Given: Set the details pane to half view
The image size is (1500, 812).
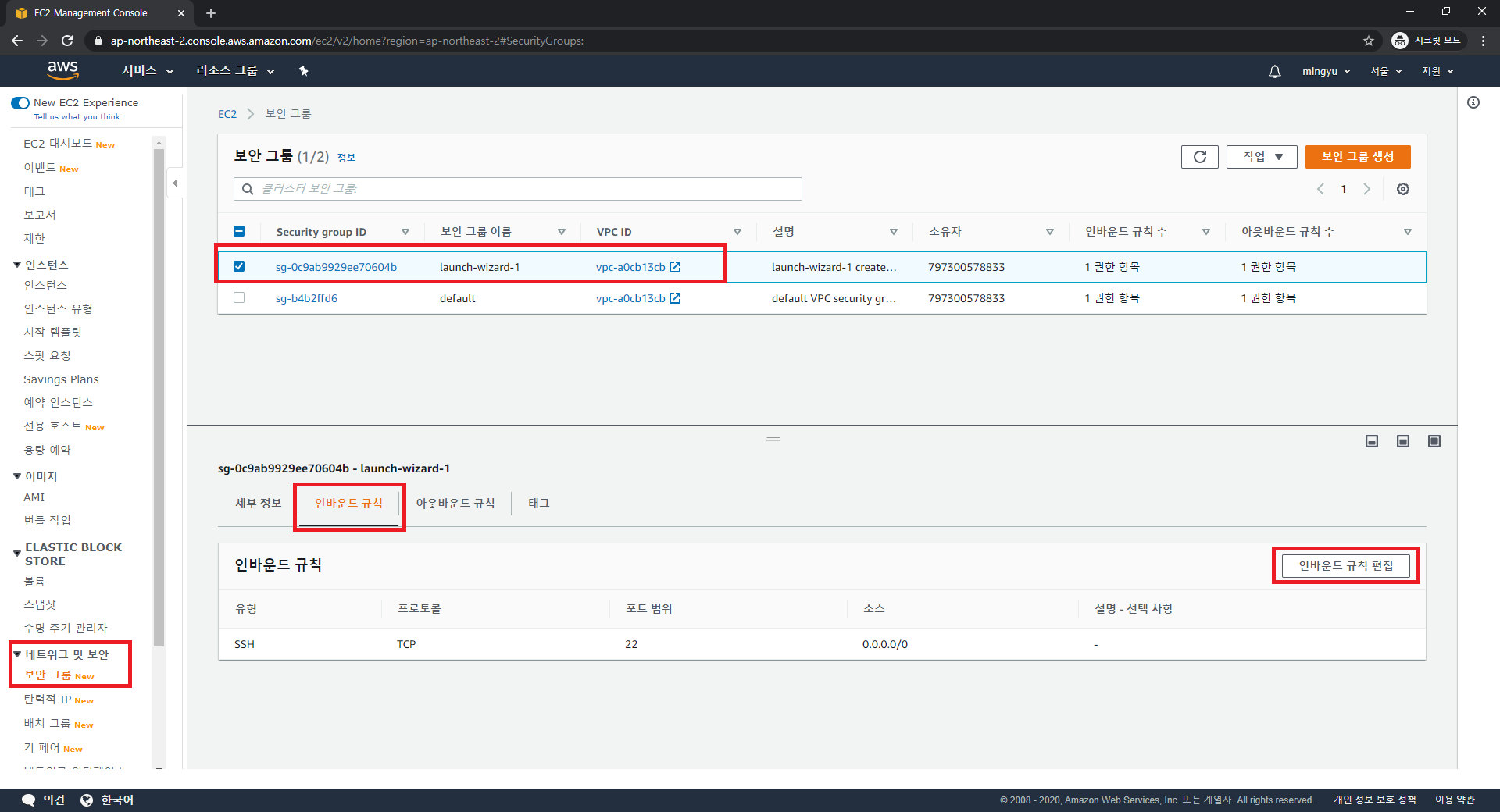Looking at the screenshot, I should point(1403,441).
